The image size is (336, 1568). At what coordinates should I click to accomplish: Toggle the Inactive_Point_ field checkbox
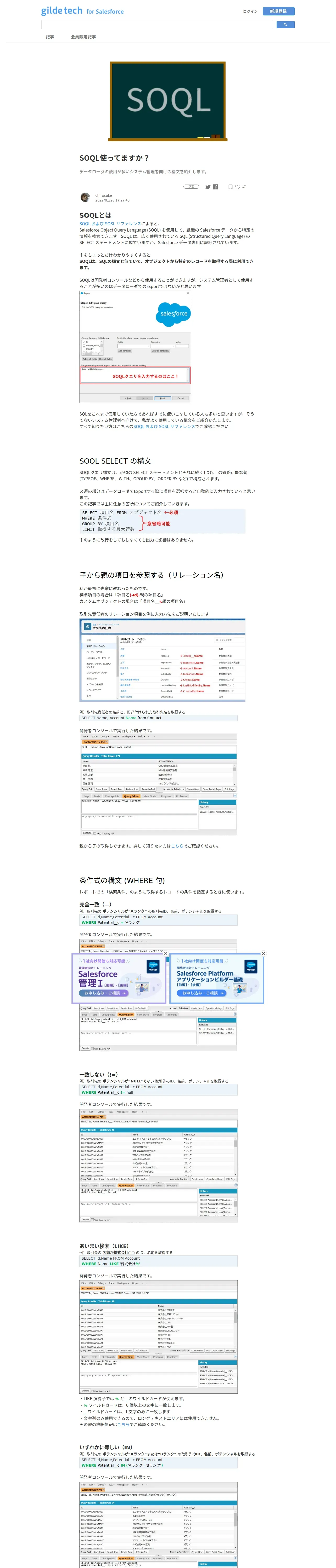[84, 346]
